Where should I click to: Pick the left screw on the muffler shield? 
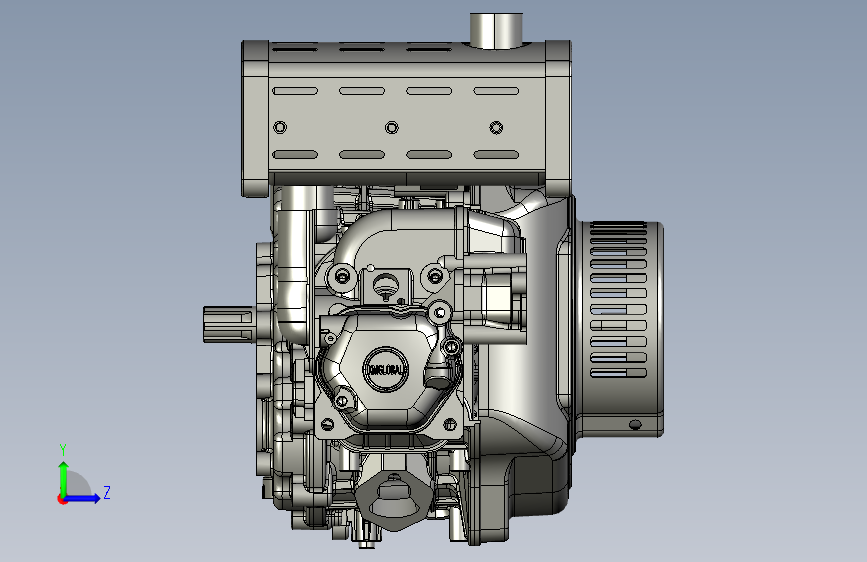coord(280,128)
